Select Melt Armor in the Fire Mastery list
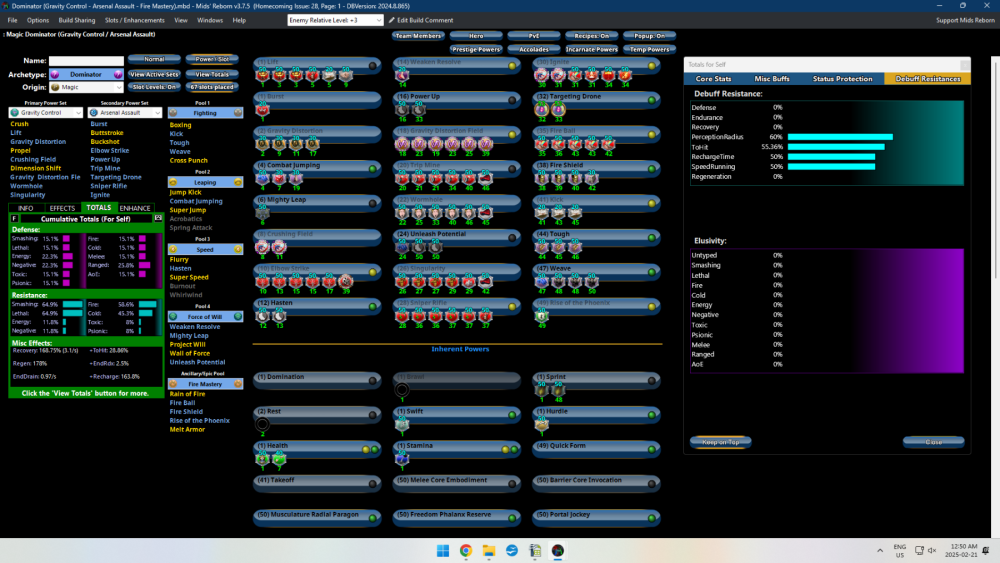Viewport: 1000px width, 563px height. pos(187,430)
